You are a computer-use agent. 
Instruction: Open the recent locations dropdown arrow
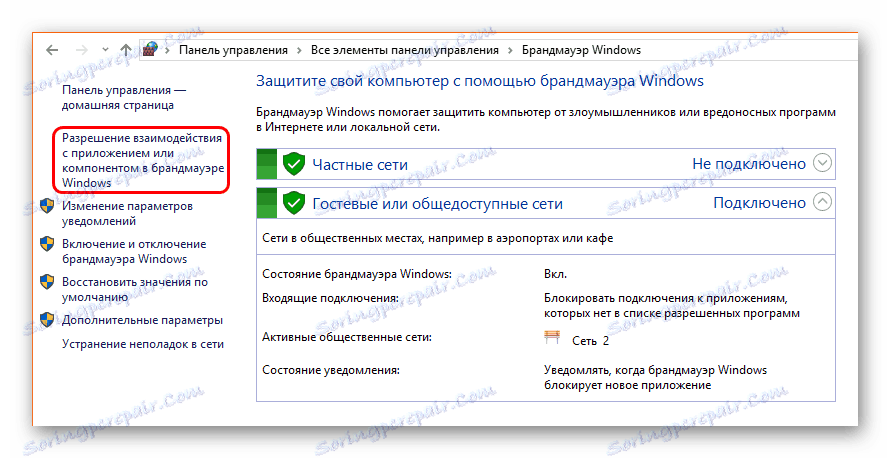[x=105, y=50]
